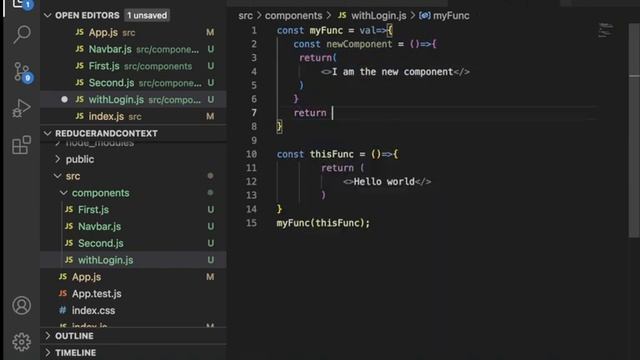This screenshot has width=640, height=360.
Task: Click line number 15 in gutter
Action: pyautogui.click(x=251, y=223)
